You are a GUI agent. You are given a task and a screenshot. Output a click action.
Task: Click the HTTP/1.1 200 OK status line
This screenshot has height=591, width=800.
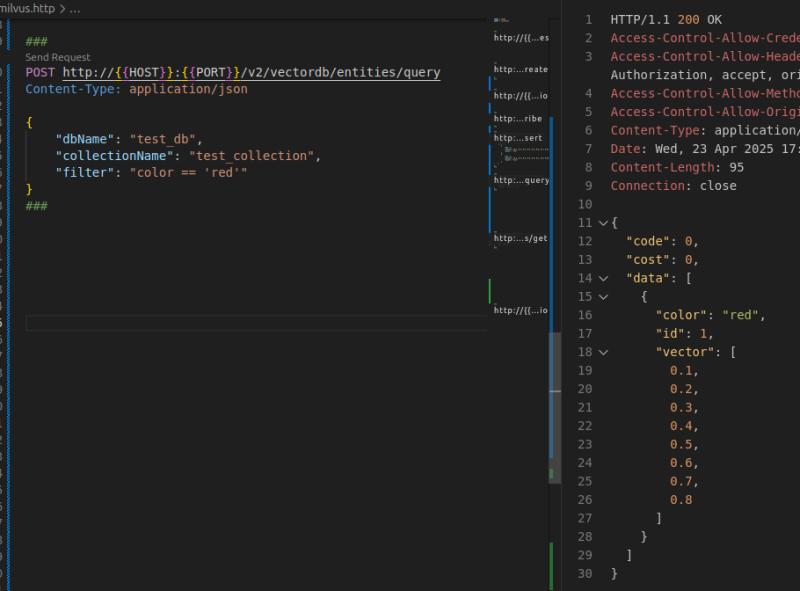[666, 19]
